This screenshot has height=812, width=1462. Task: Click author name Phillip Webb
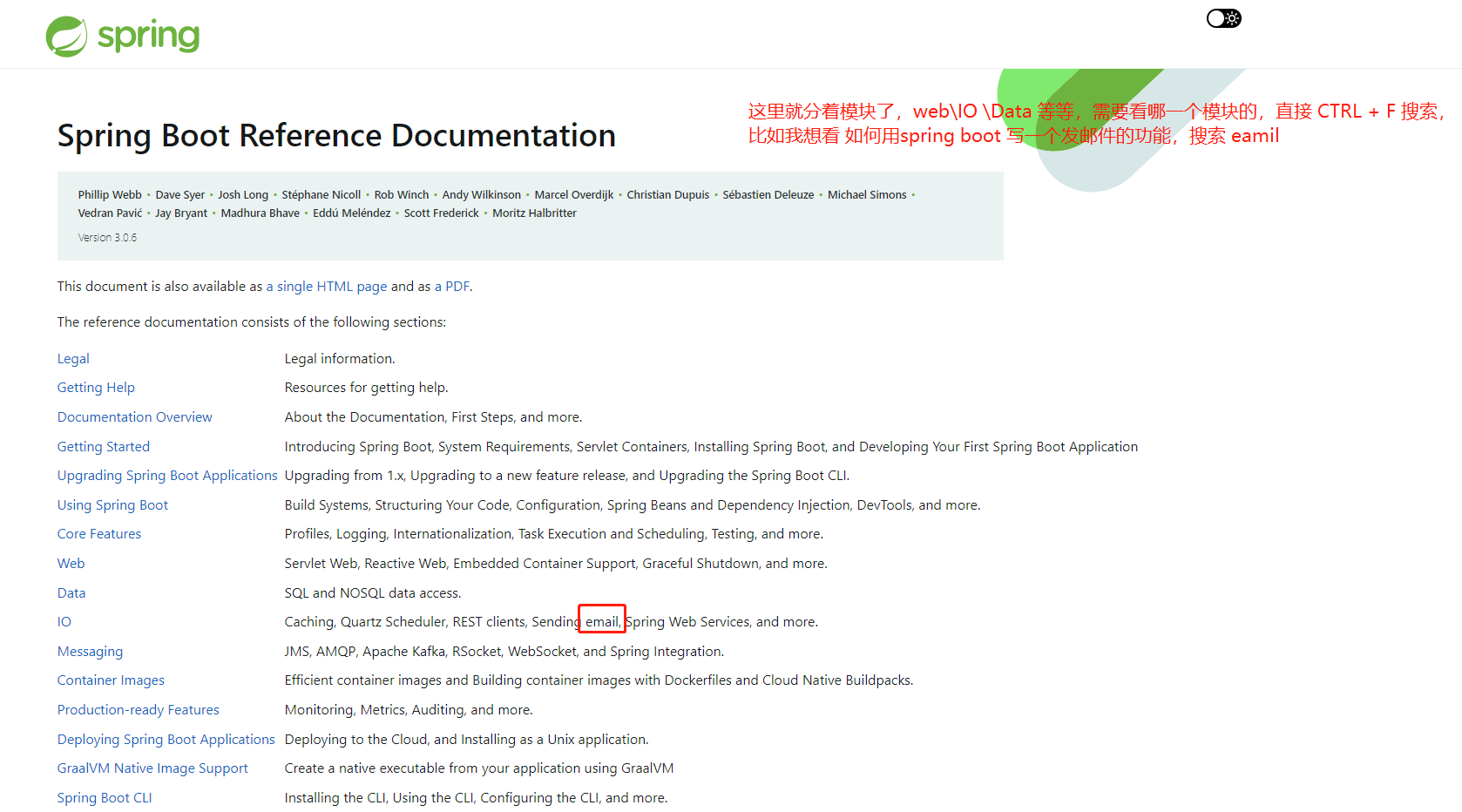click(110, 195)
